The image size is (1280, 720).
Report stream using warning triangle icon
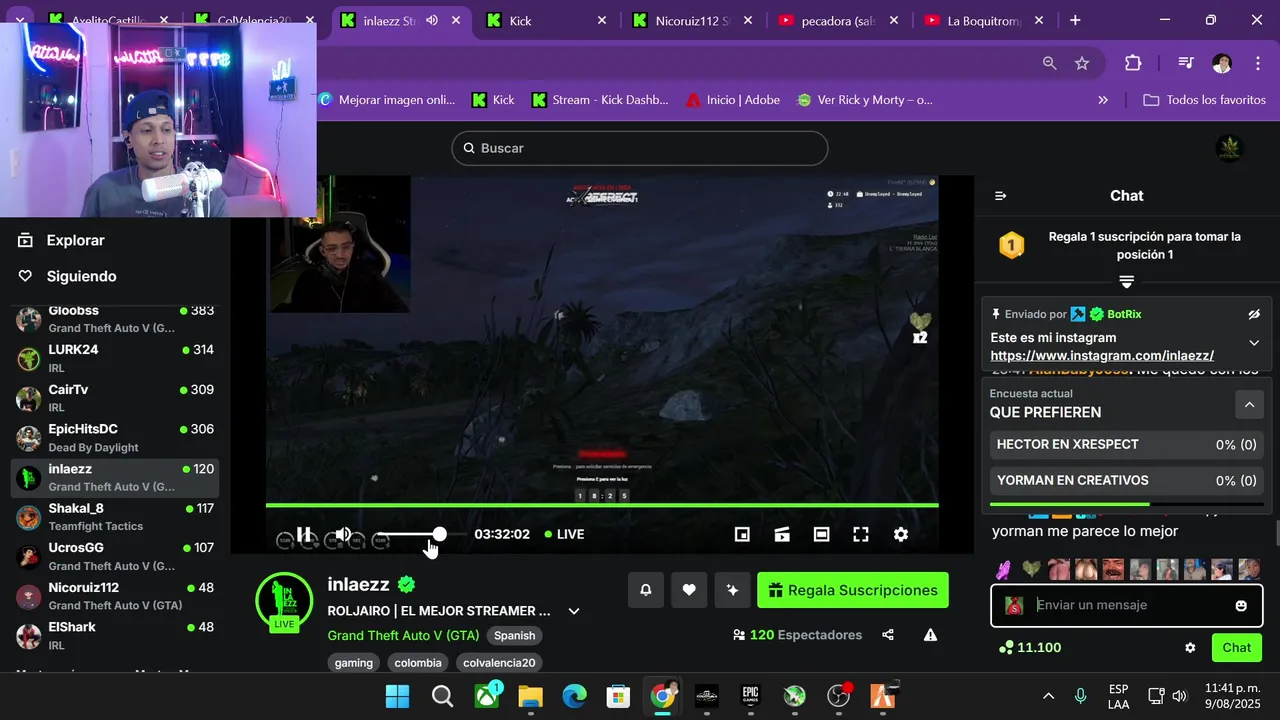[x=930, y=635]
